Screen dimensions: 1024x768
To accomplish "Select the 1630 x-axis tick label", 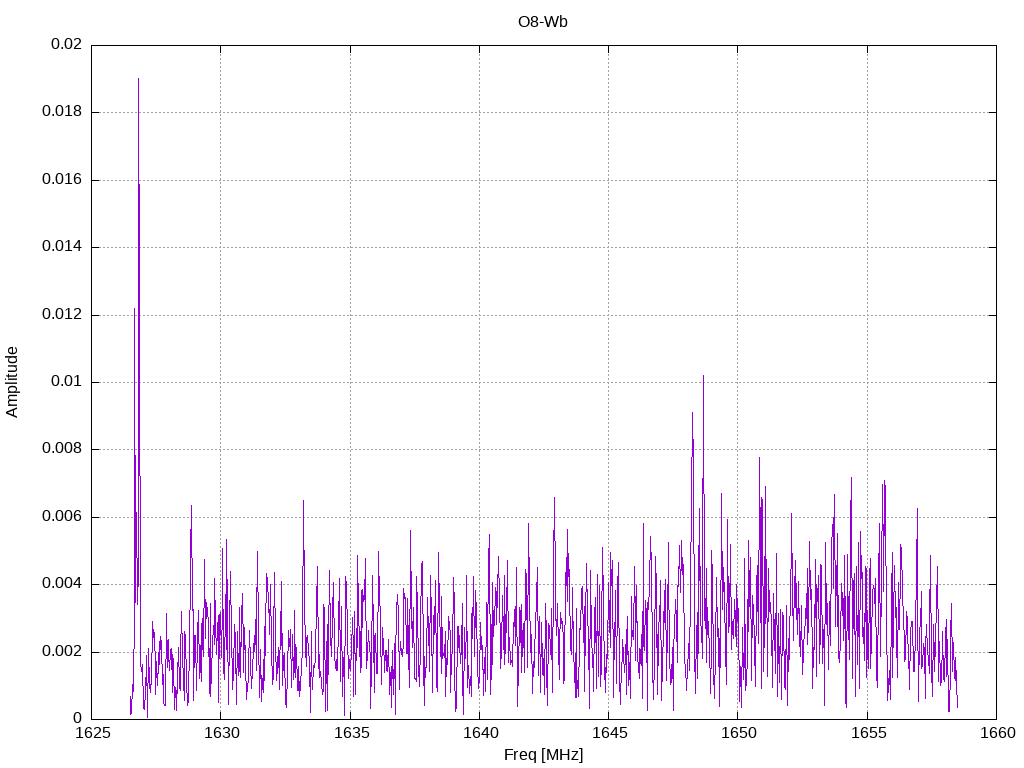I will pos(221,734).
